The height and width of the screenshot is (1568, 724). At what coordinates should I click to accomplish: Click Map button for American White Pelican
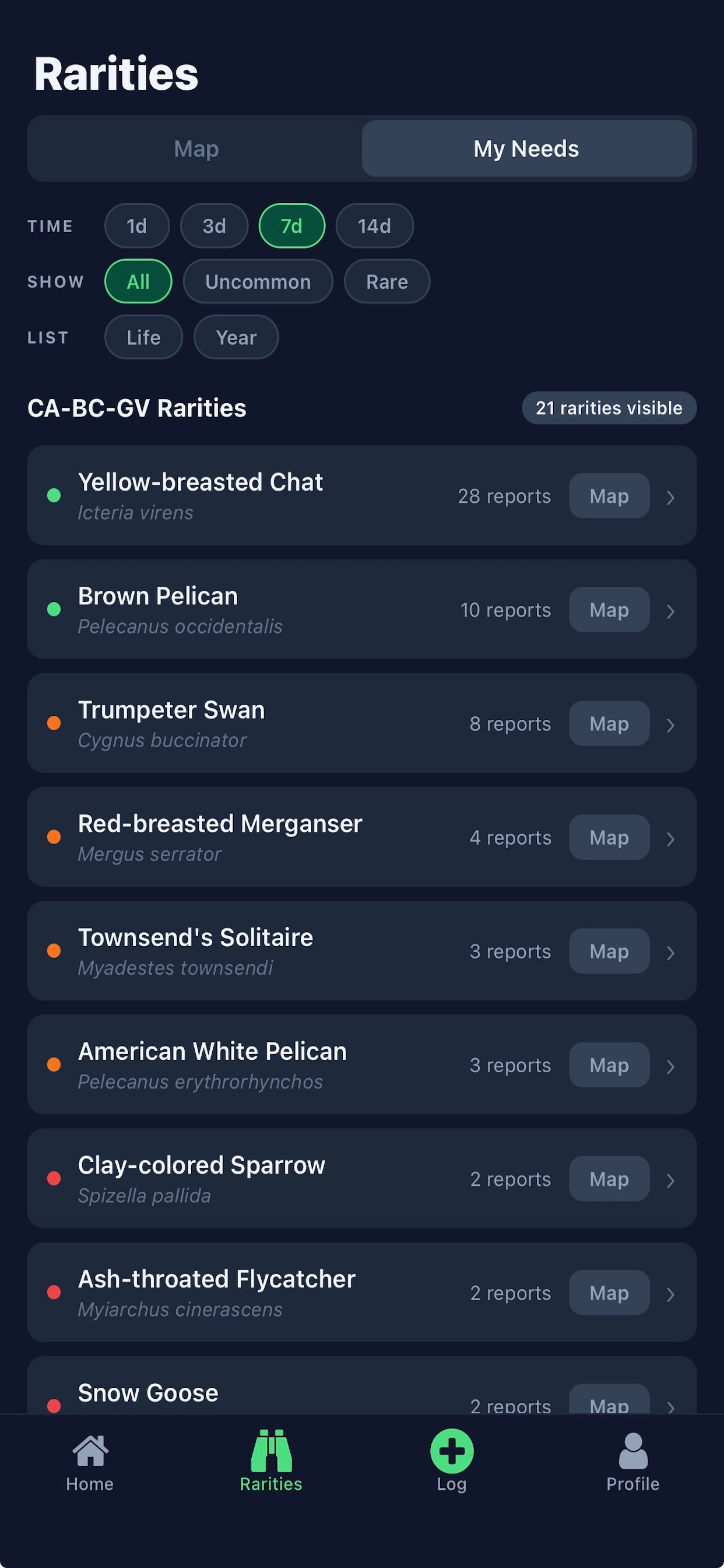click(x=609, y=1065)
